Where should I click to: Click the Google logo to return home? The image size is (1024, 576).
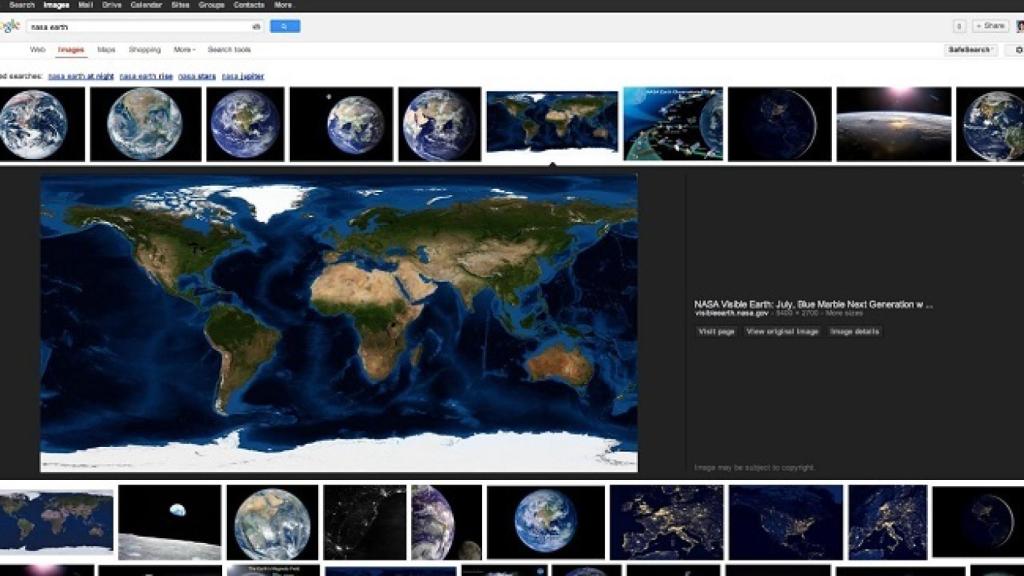tap(8, 25)
